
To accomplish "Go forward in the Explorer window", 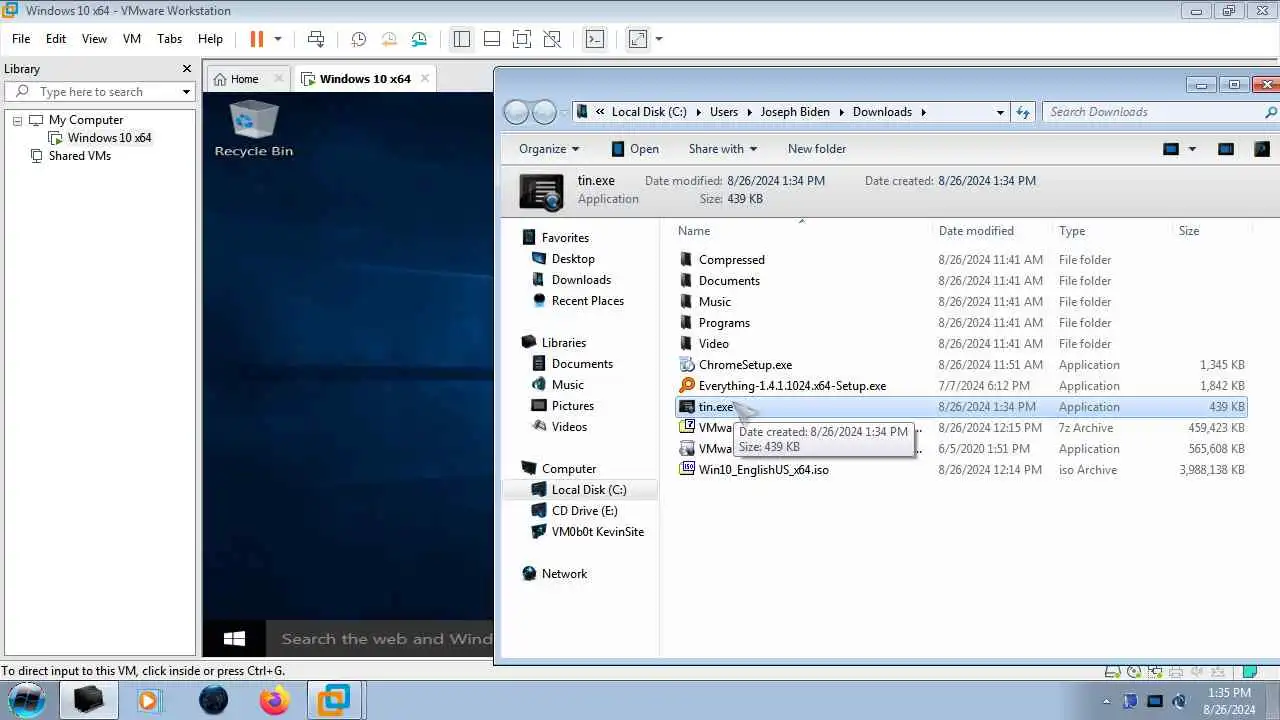I will [544, 112].
